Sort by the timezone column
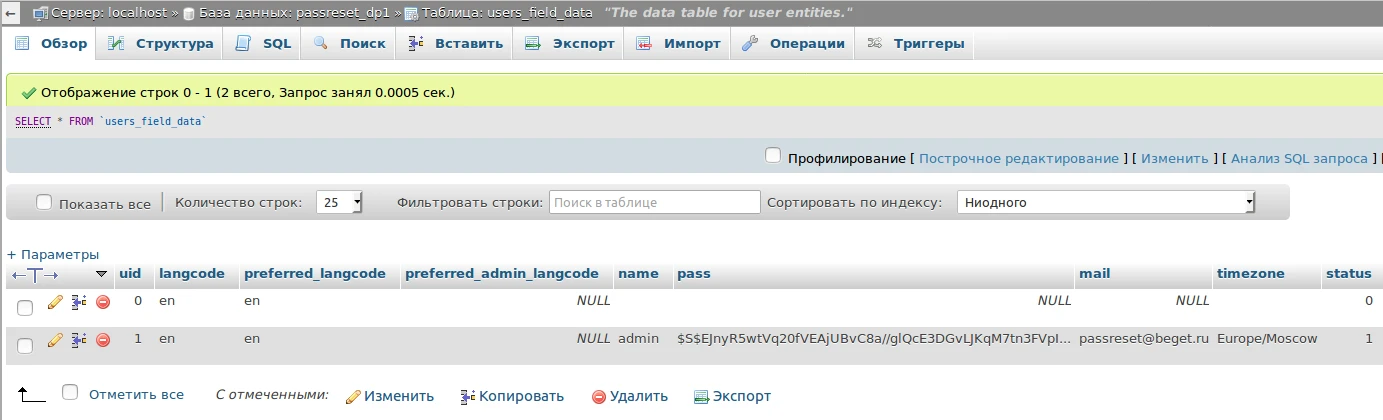 (1250, 274)
